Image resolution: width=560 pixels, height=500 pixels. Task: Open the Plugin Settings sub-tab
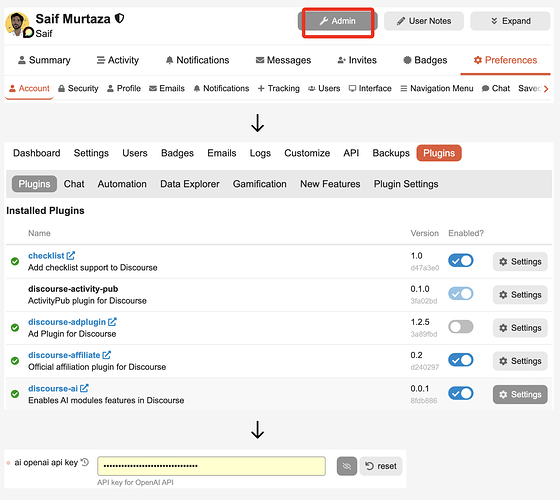[406, 184]
